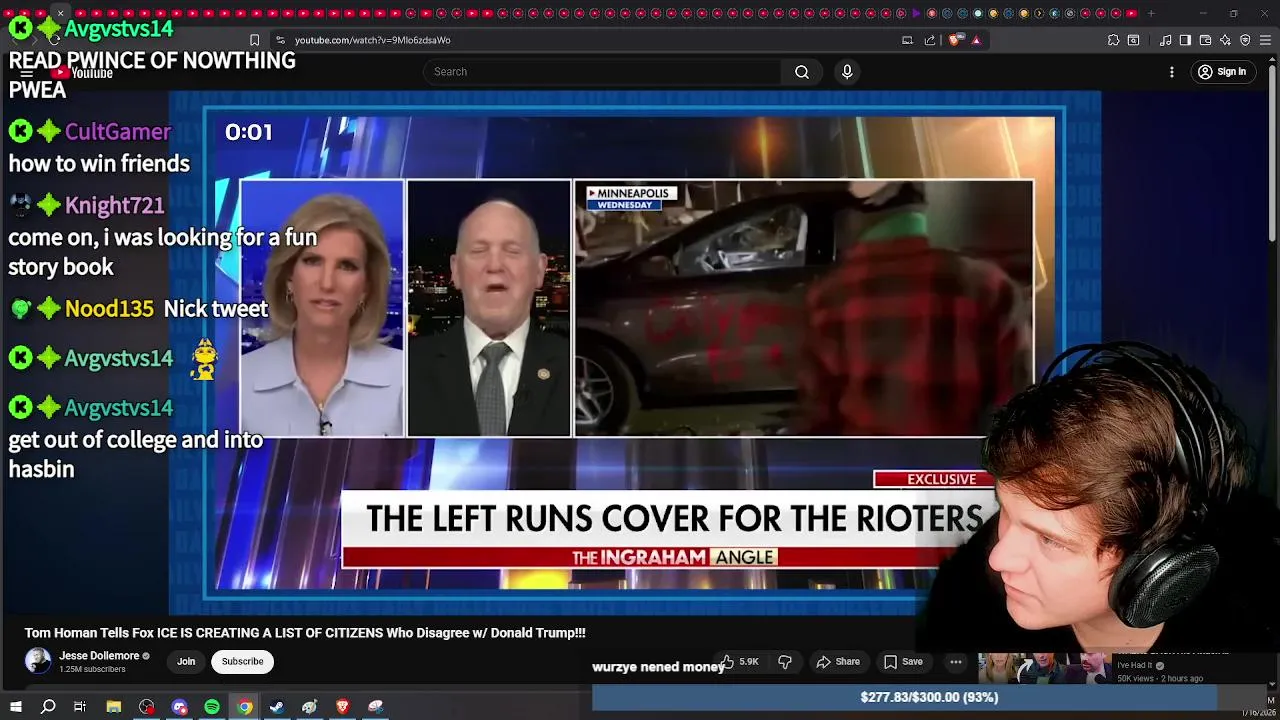Dislike the video
Viewport: 1280px width, 720px height.
[x=785, y=662]
